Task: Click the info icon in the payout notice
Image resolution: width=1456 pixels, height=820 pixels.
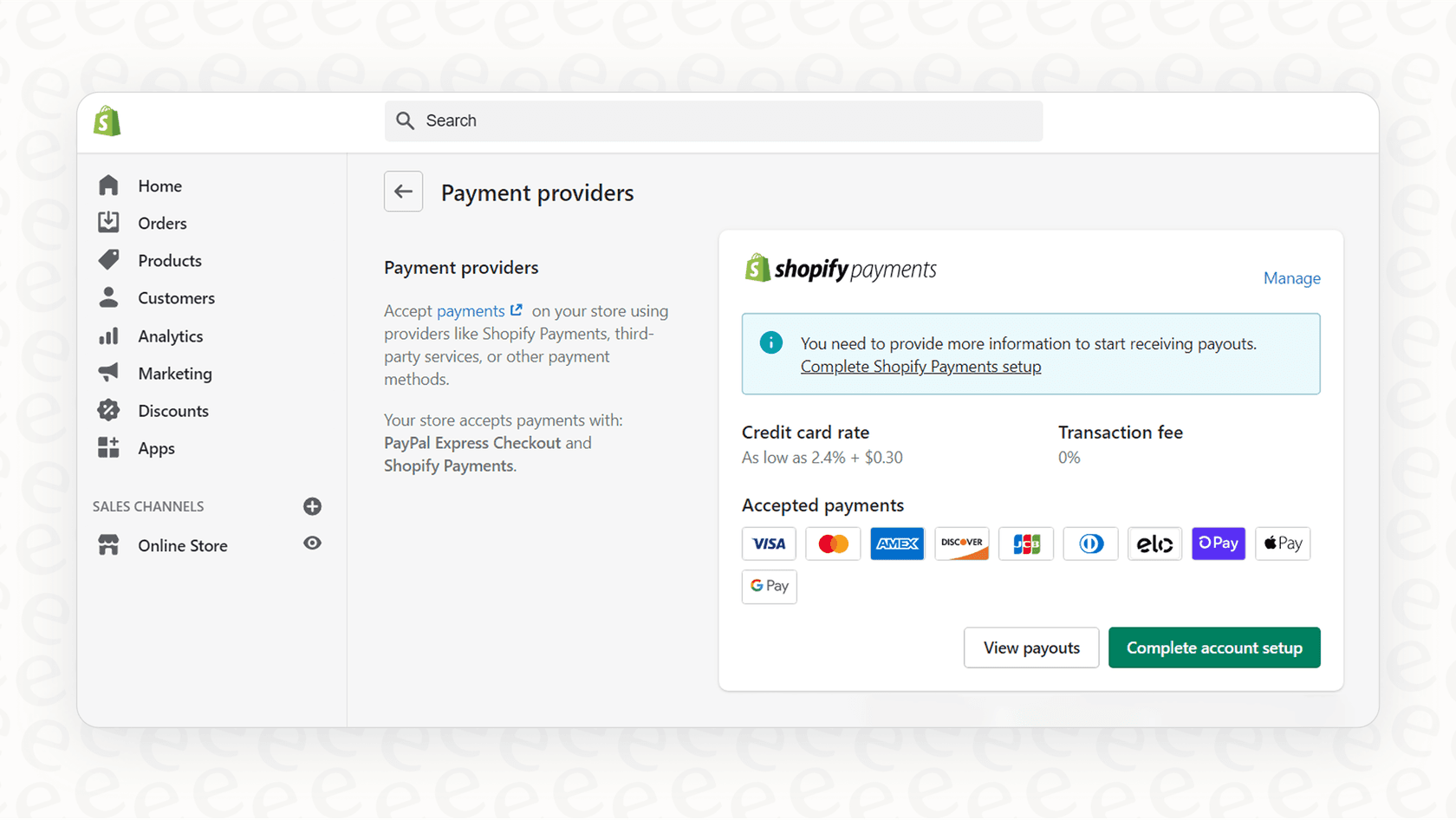Action: (770, 342)
